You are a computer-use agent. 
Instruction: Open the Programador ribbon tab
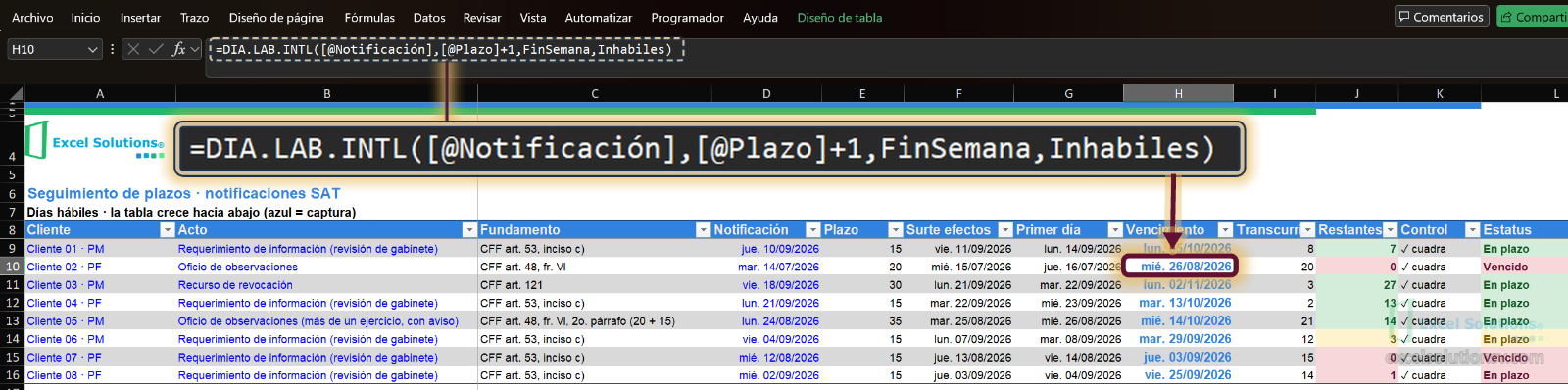point(688,18)
